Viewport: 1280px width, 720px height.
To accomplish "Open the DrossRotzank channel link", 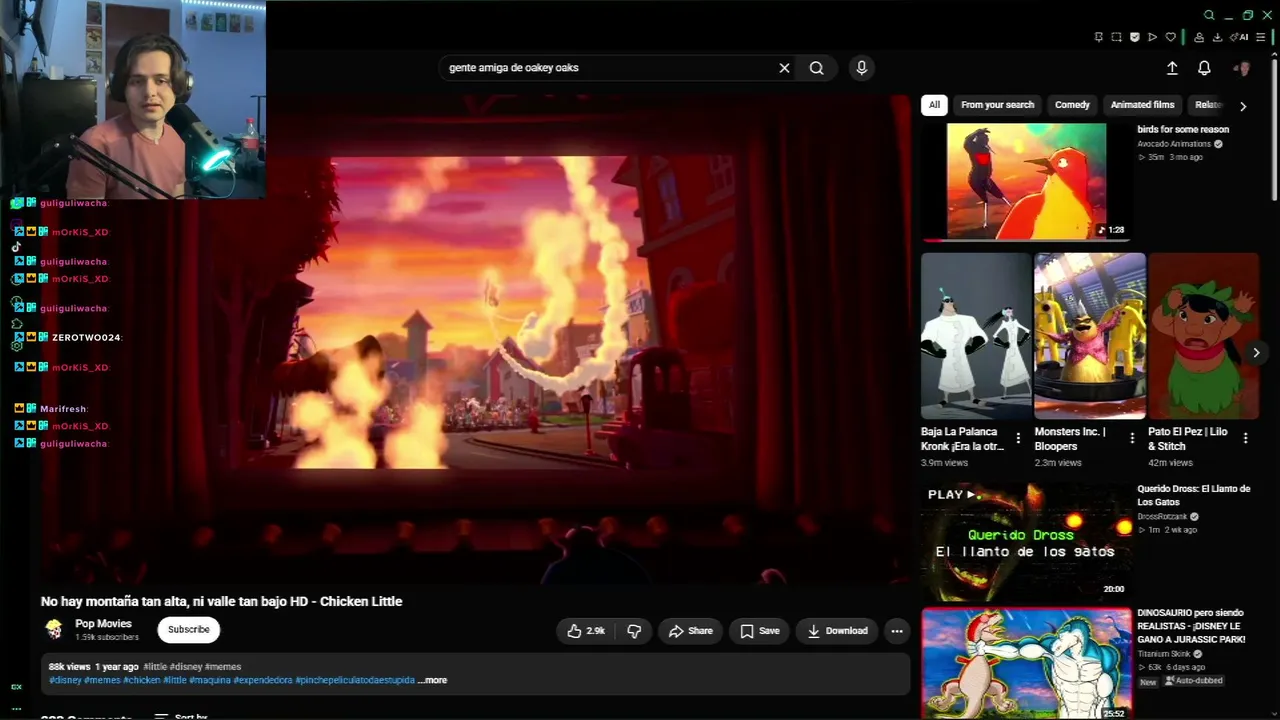I will click(x=1164, y=517).
